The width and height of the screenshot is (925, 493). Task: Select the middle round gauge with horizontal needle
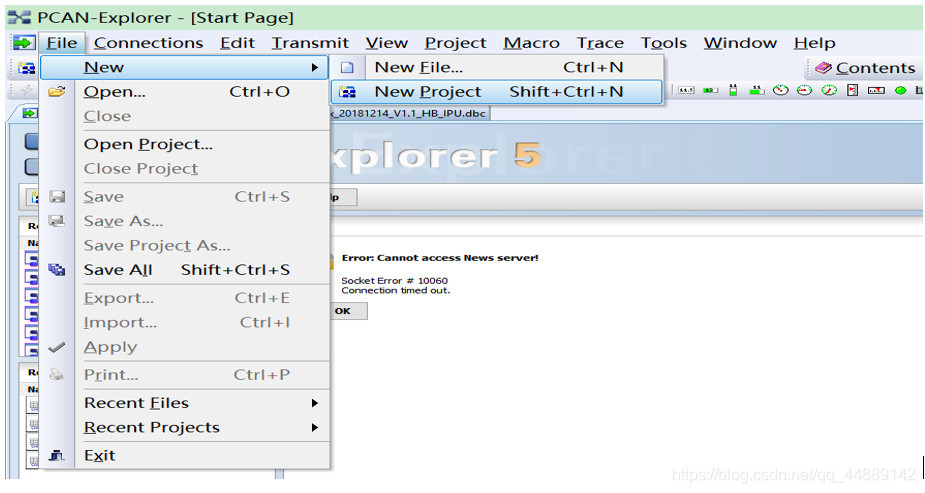pyautogui.click(x=805, y=90)
